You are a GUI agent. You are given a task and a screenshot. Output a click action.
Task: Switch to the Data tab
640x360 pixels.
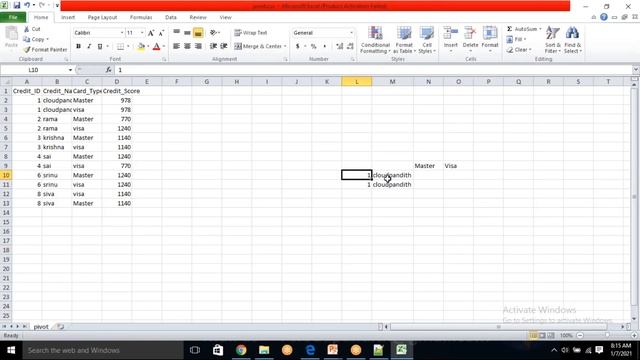[171, 18]
